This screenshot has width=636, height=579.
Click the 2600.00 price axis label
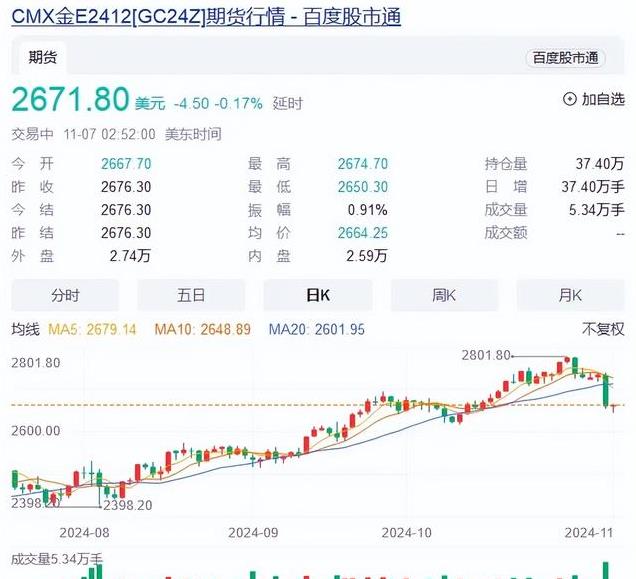coord(36,430)
